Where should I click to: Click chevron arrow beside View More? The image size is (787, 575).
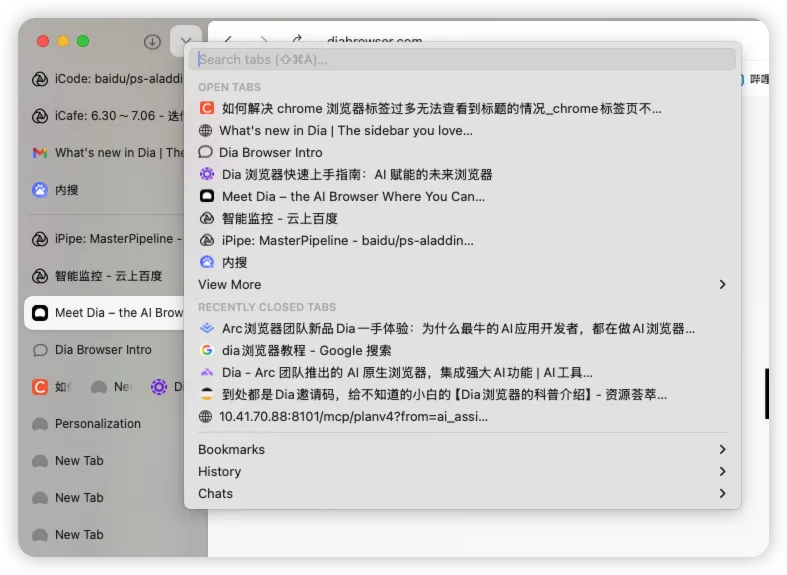tap(722, 284)
